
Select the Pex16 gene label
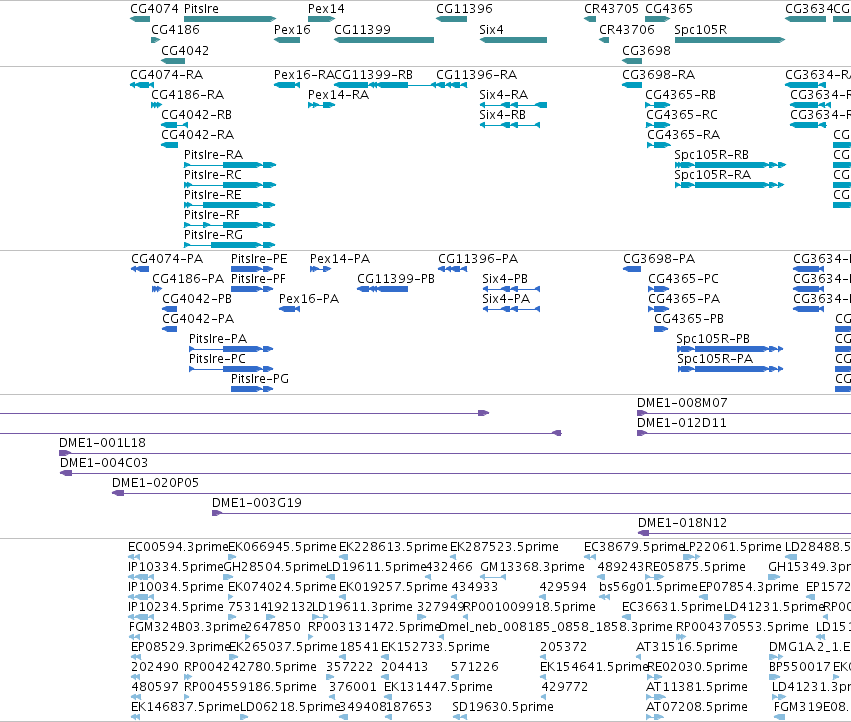[292, 29]
